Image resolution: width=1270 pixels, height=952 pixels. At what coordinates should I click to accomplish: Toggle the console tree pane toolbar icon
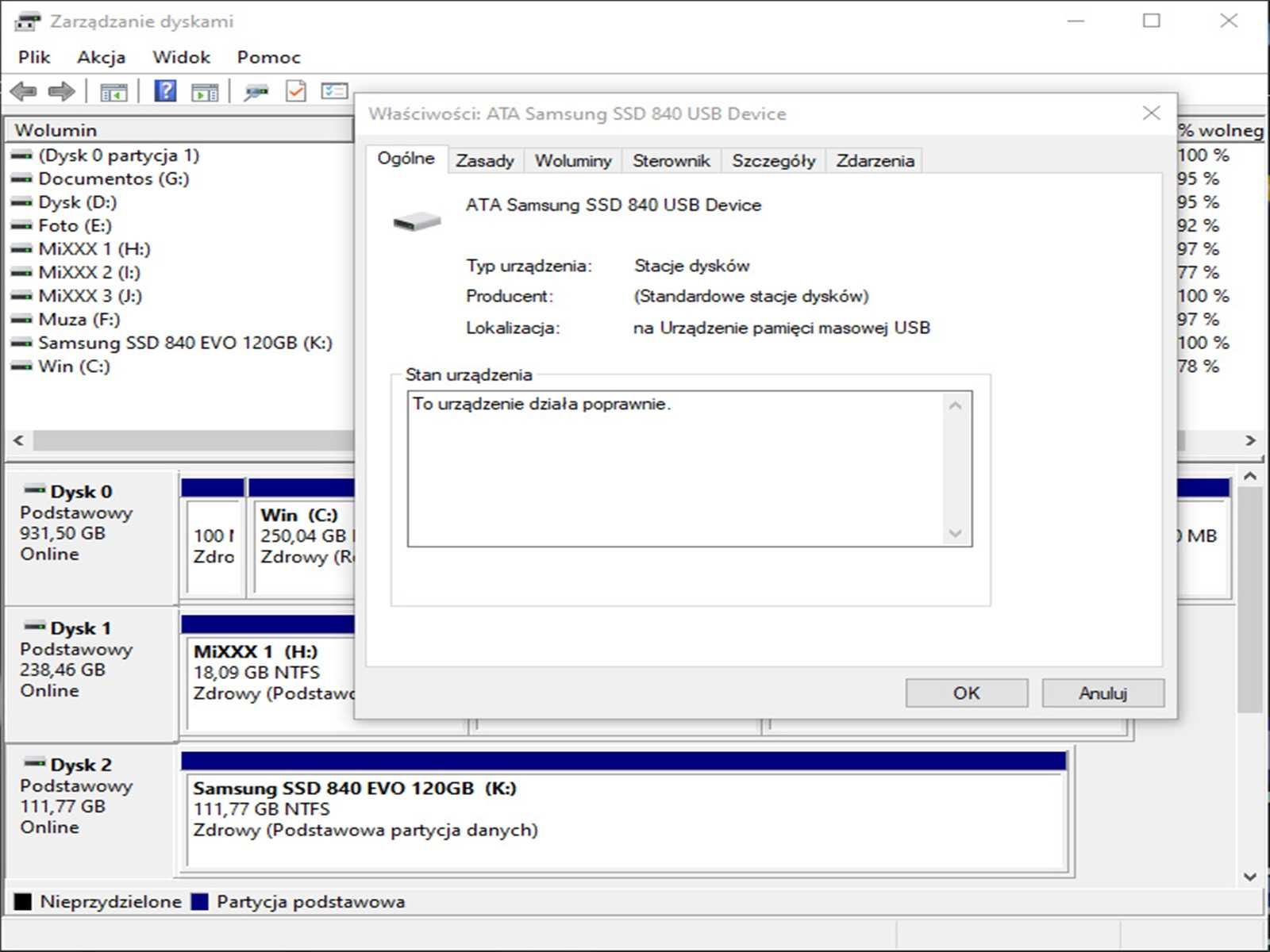coord(114,92)
